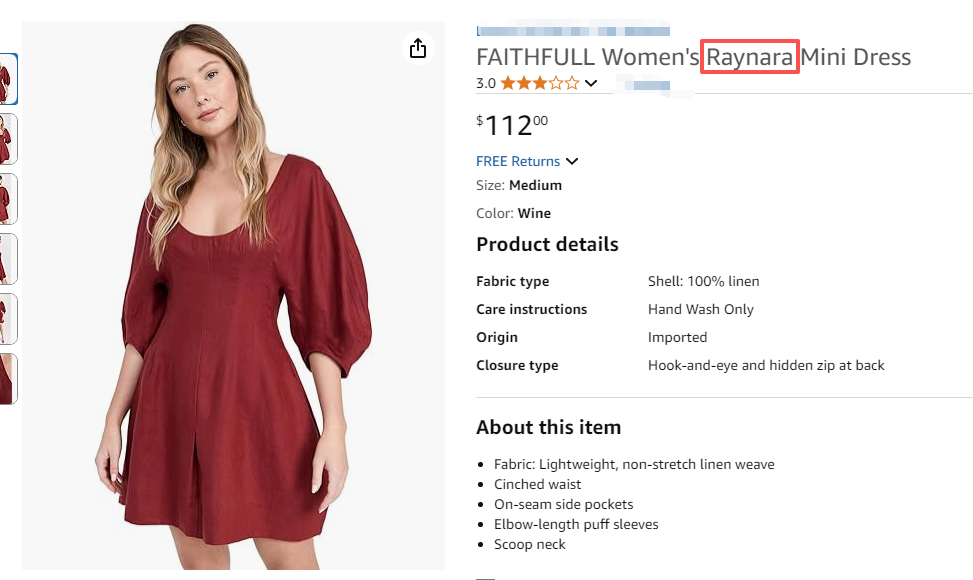
Task: Click the Color: Wine label
Action: tap(513, 213)
